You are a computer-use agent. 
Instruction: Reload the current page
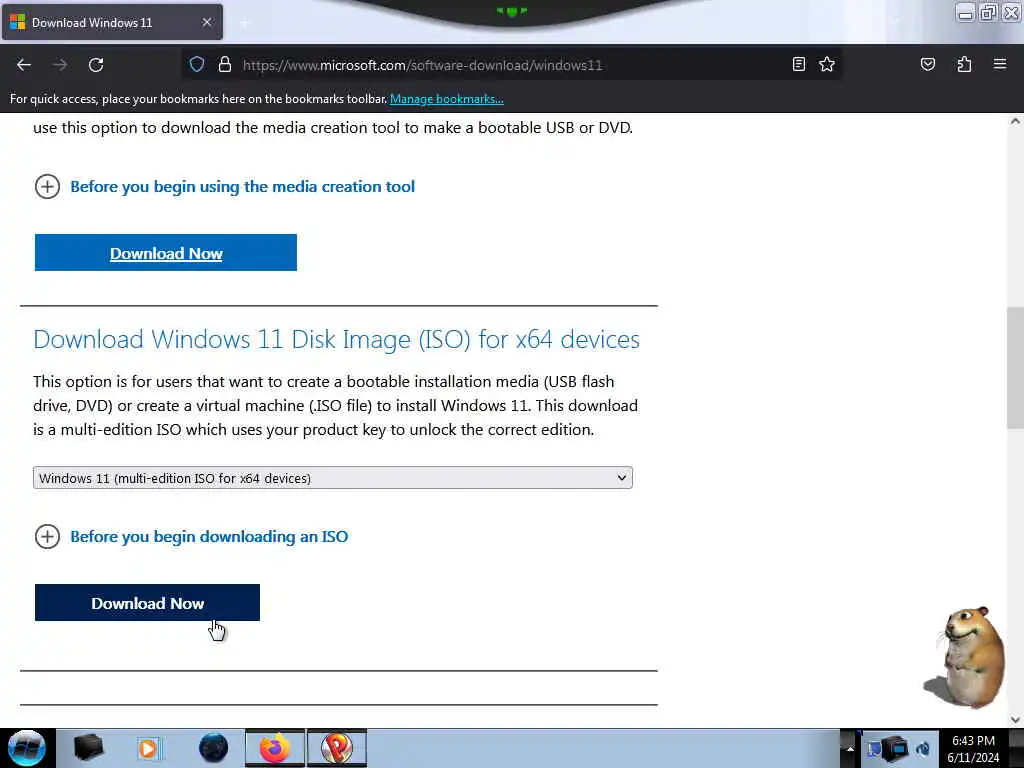(96, 65)
